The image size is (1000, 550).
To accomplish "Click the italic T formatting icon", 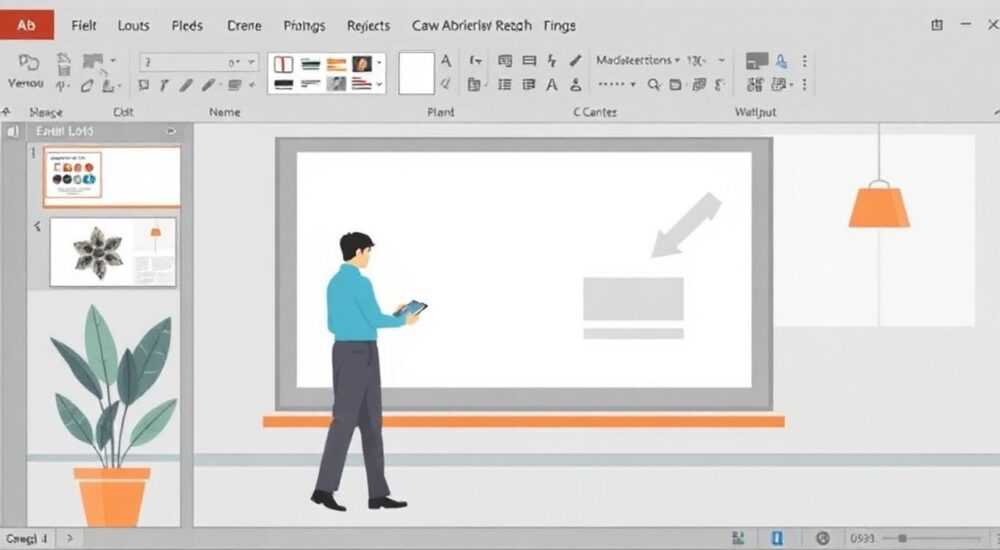I will click(x=164, y=85).
